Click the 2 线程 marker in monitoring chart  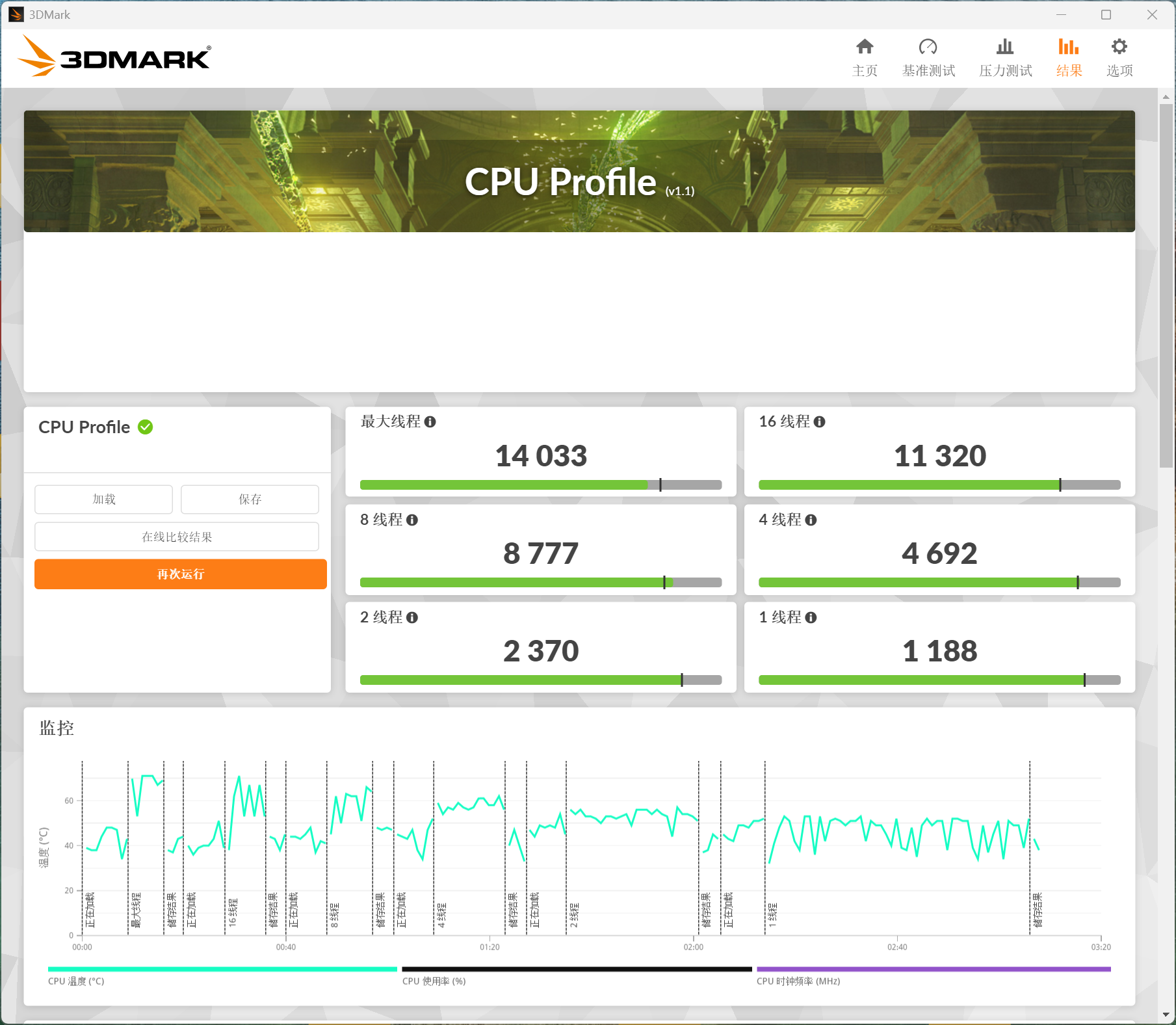(575, 914)
